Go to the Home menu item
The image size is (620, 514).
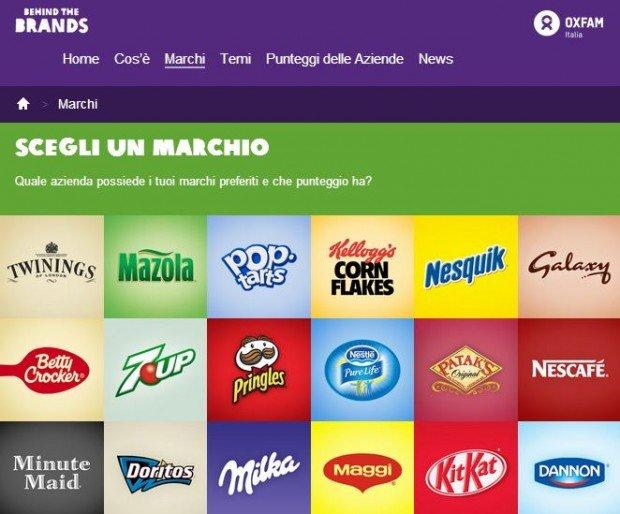click(81, 59)
